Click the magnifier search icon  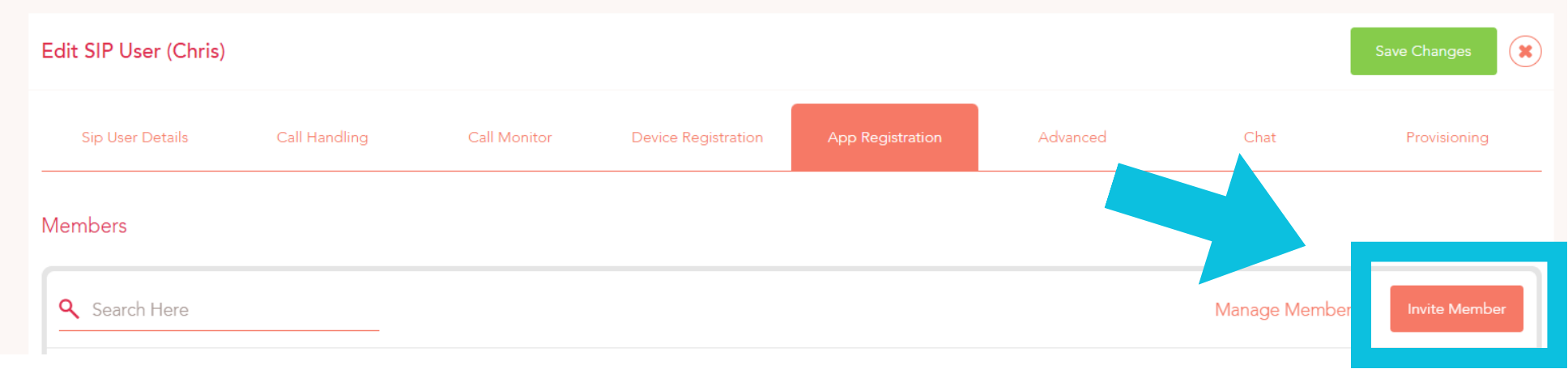coord(69,308)
